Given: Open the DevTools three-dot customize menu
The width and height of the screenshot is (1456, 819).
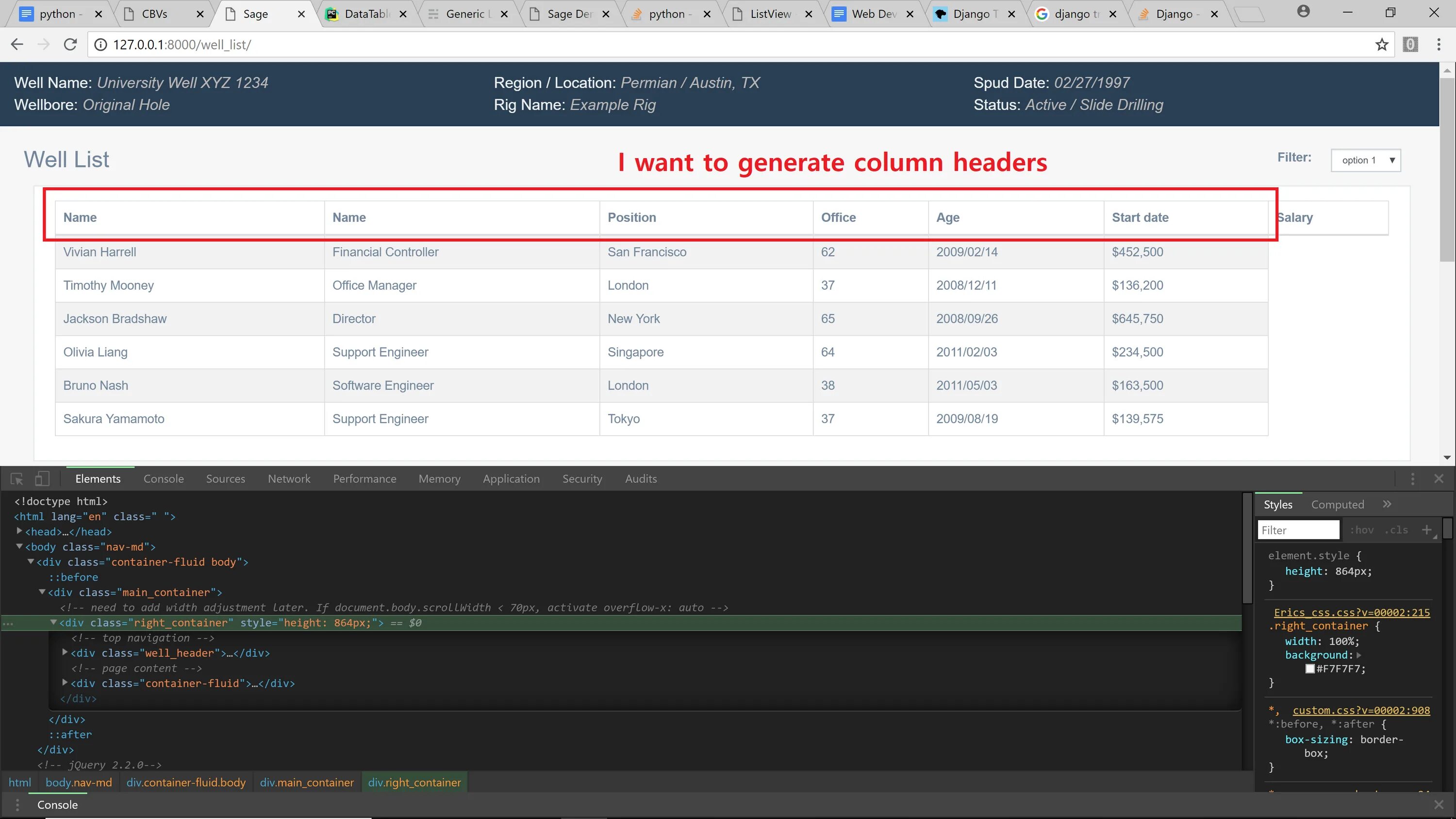Looking at the screenshot, I should 1412,479.
